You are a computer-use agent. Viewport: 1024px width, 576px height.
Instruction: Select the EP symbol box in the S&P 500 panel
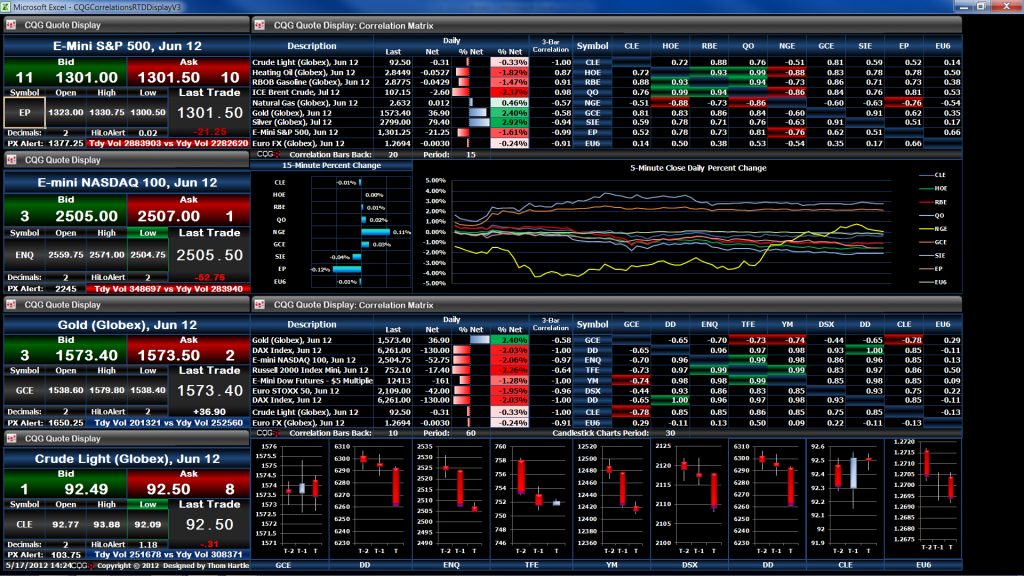pos(24,112)
